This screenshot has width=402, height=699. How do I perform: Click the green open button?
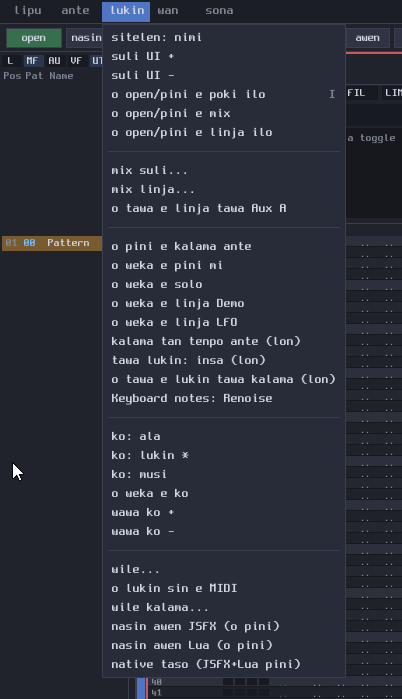click(34, 38)
